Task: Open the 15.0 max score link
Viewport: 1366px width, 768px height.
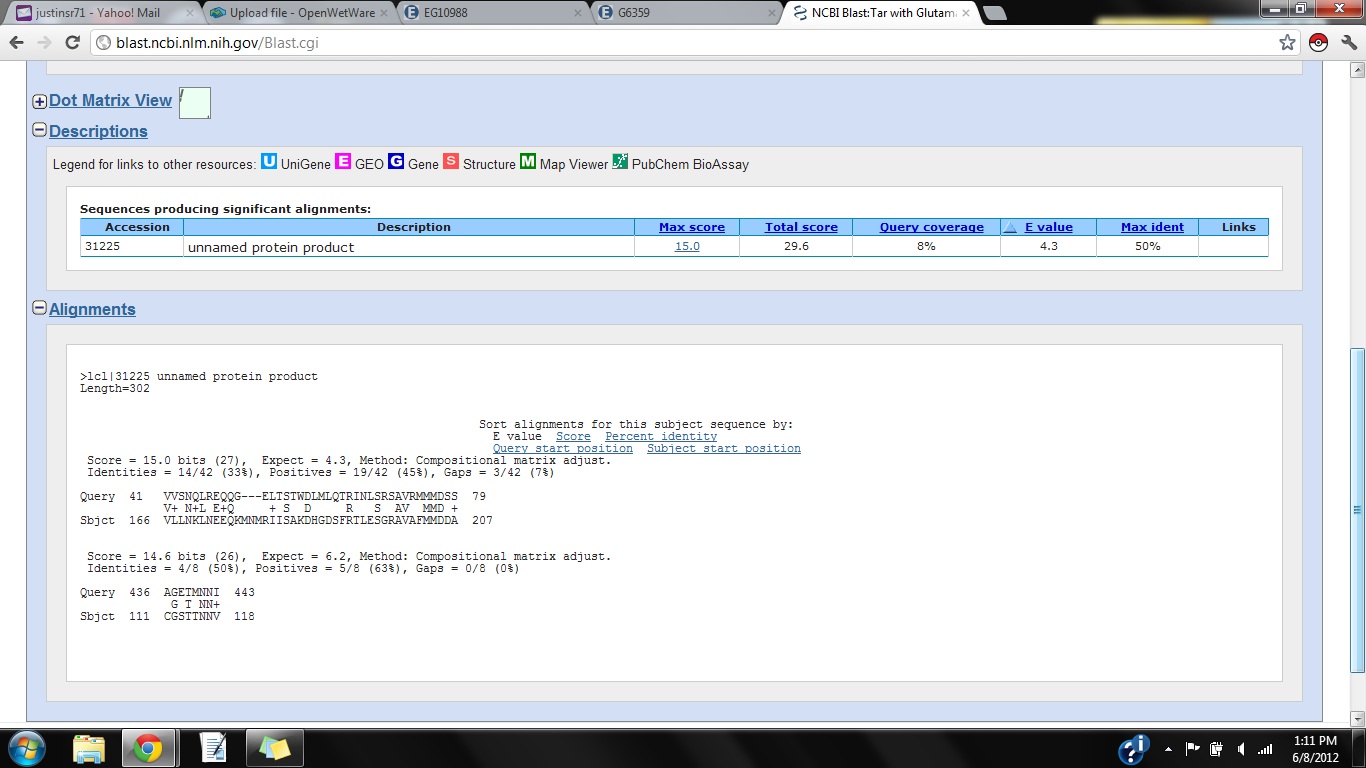Action: (x=687, y=246)
